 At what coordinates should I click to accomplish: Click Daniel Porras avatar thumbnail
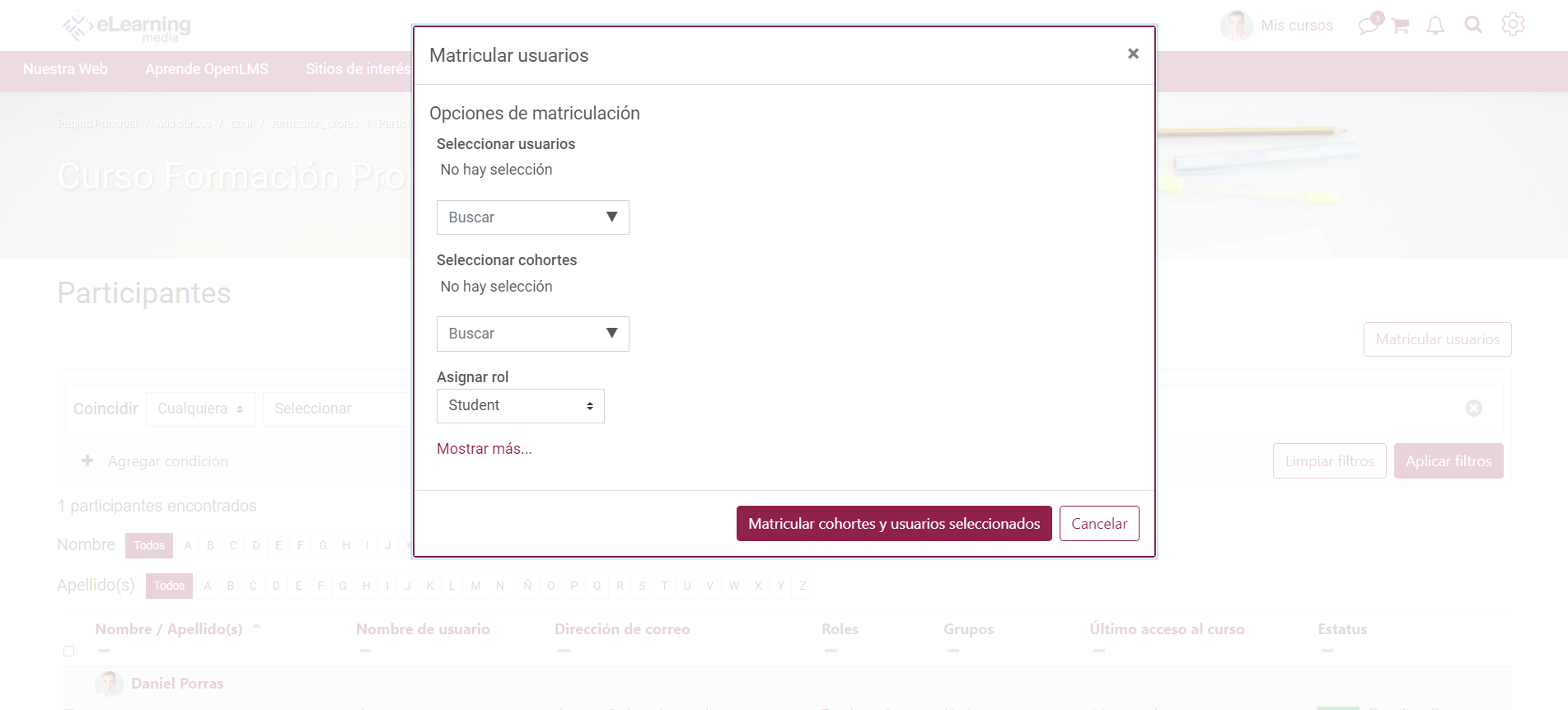pos(109,684)
